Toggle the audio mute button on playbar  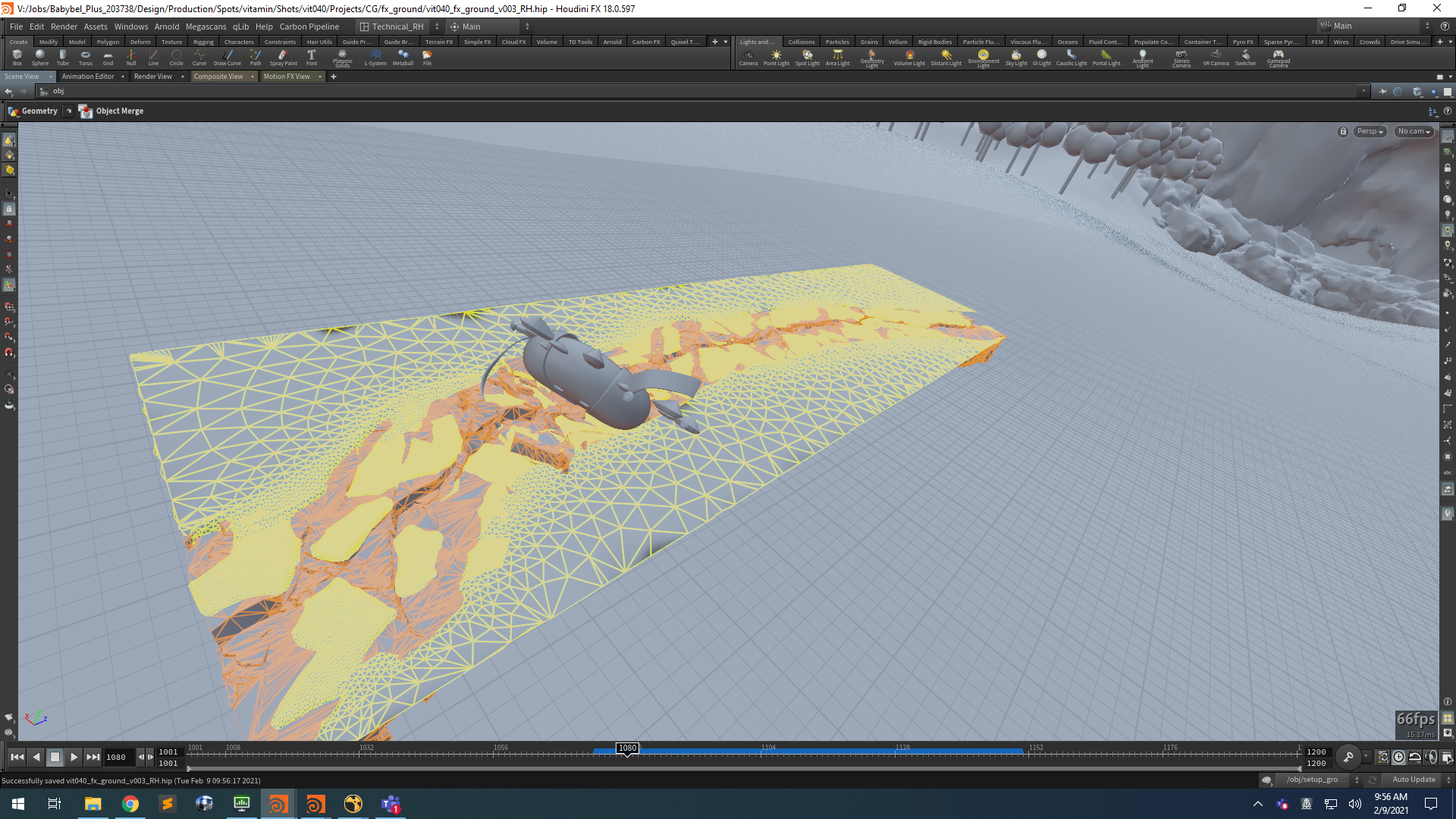tap(1430, 757)
